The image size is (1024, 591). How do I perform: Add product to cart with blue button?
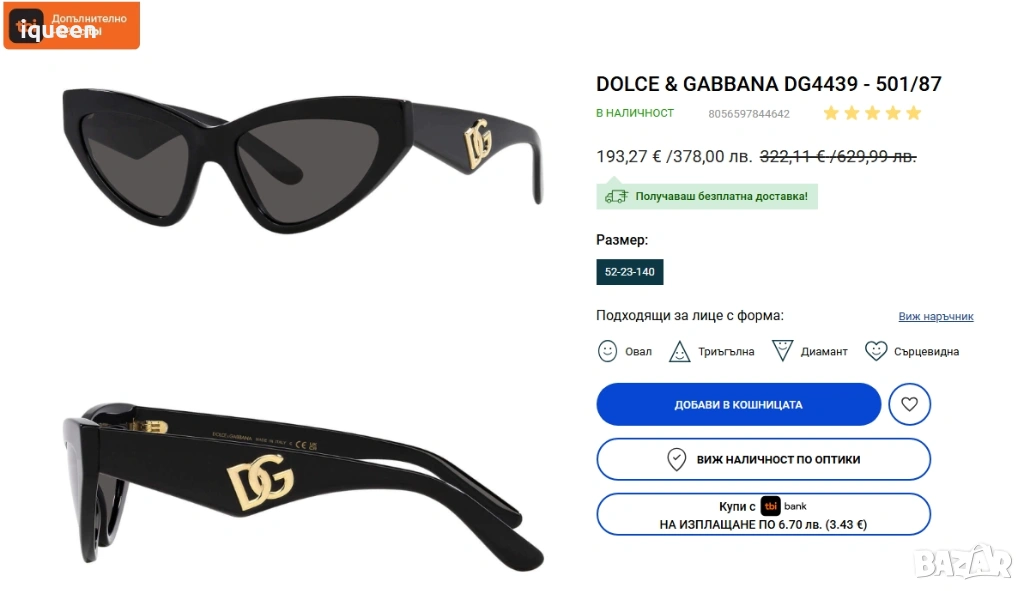738,405
